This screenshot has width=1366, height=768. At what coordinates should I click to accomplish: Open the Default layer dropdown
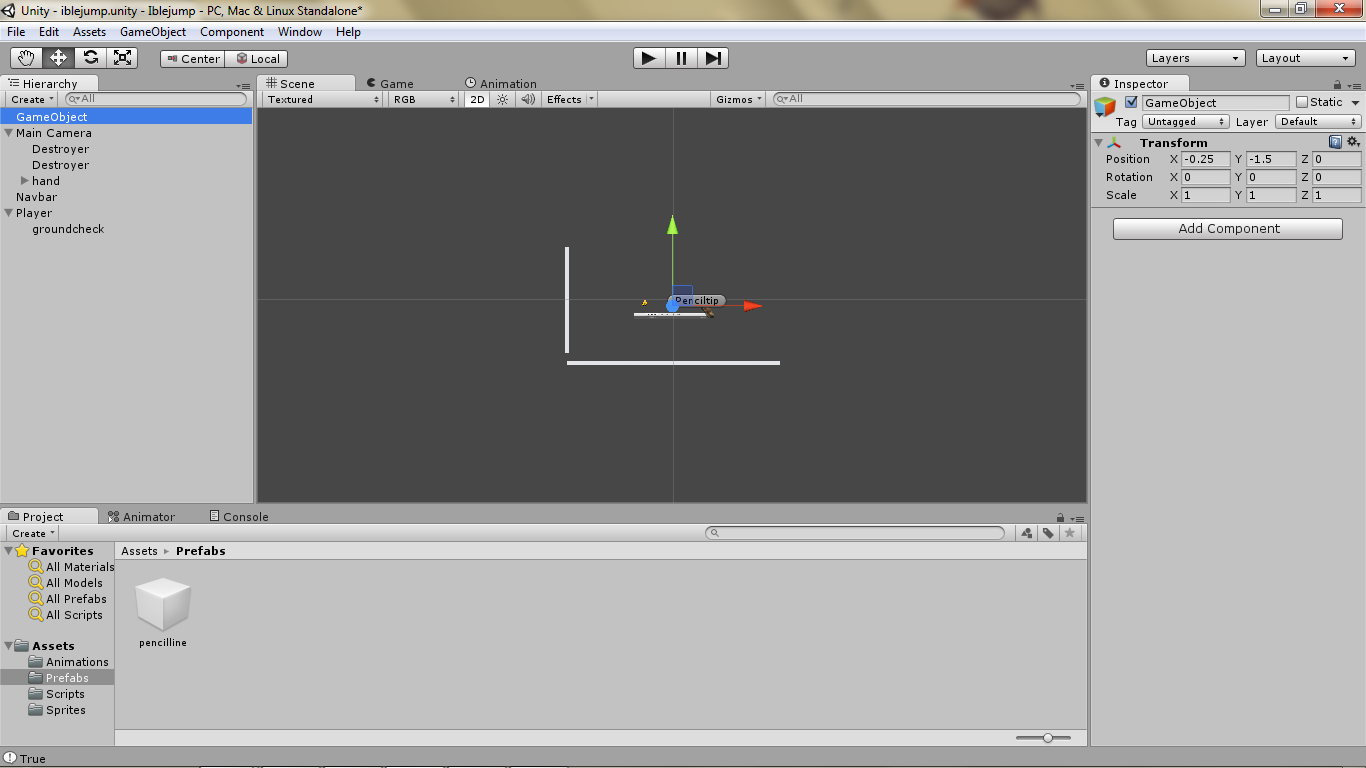(1319, 121)
